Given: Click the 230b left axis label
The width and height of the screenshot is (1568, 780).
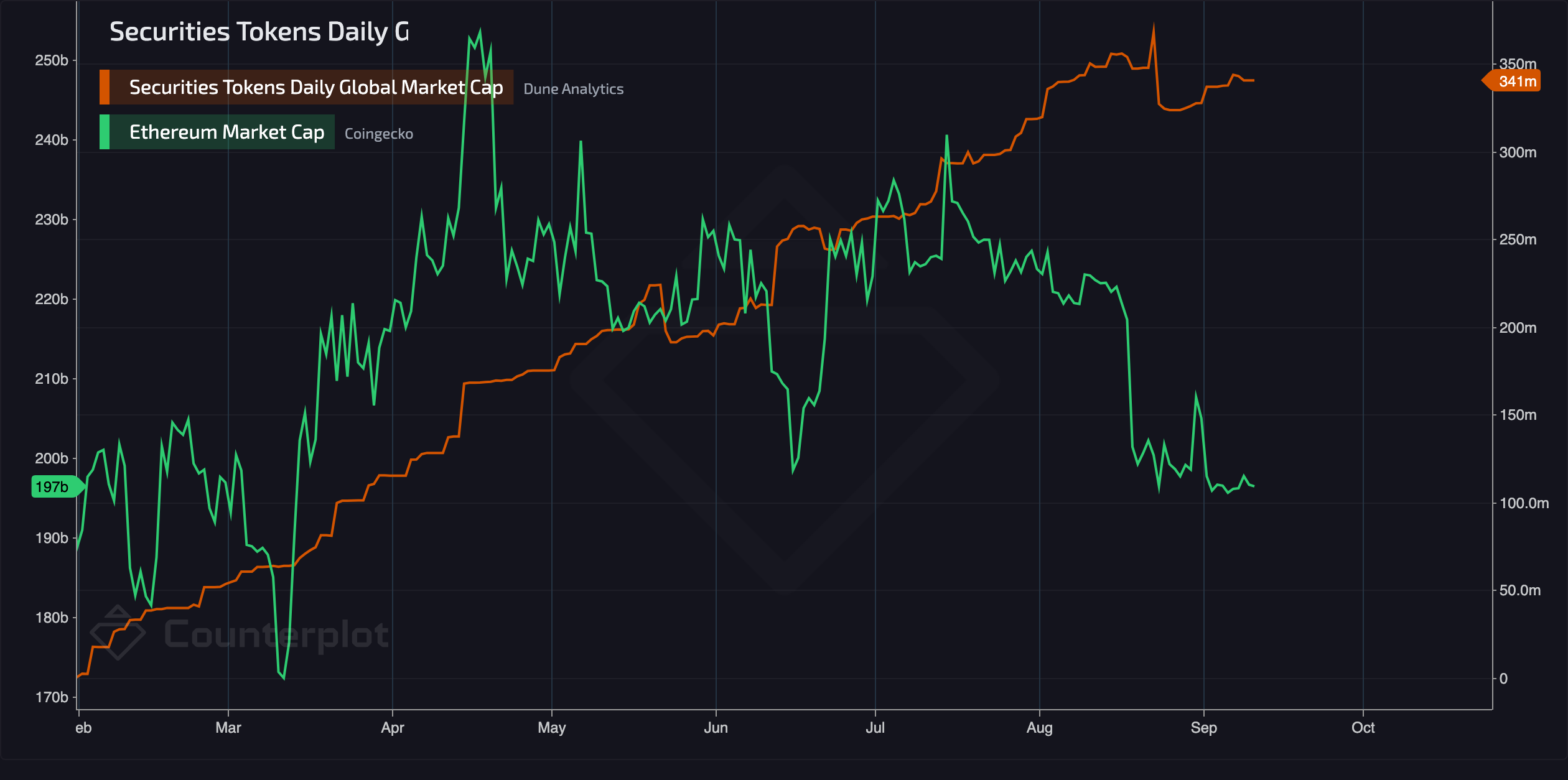Looking at the screenshot, I should 52,220.
